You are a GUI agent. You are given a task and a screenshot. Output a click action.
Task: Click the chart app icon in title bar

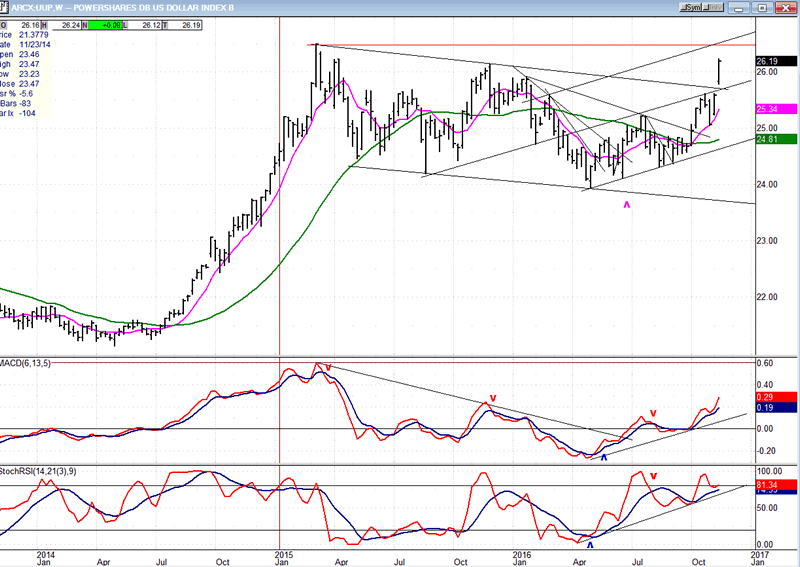[x=6, y=7]
